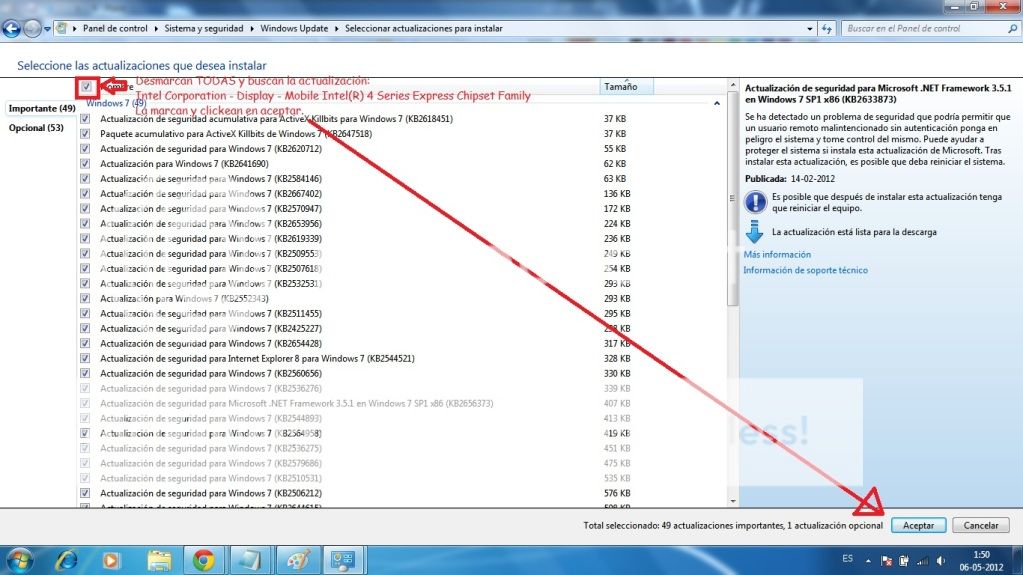The image size is (1023, 575).
Task: Go to 'Sistema y seguridad' breadcrumb
Action: [204, 29]
